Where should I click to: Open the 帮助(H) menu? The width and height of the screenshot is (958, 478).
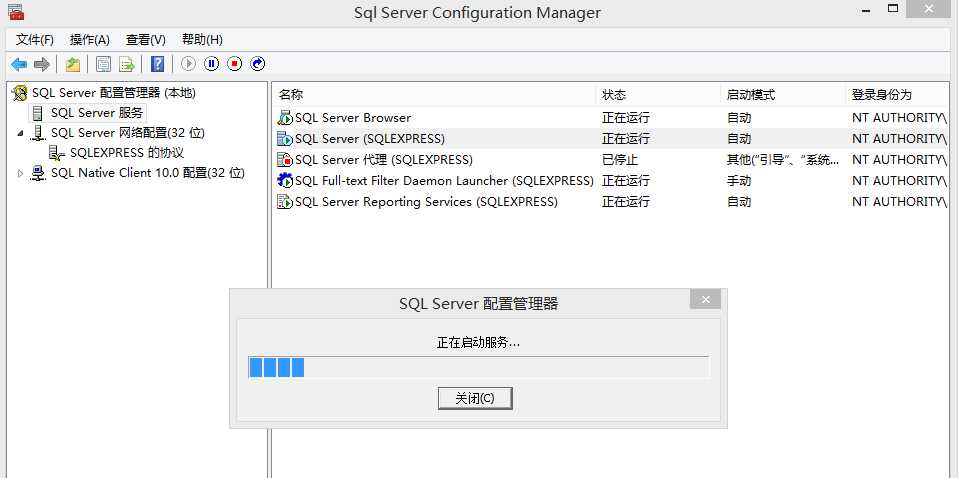tap(202, 40)
